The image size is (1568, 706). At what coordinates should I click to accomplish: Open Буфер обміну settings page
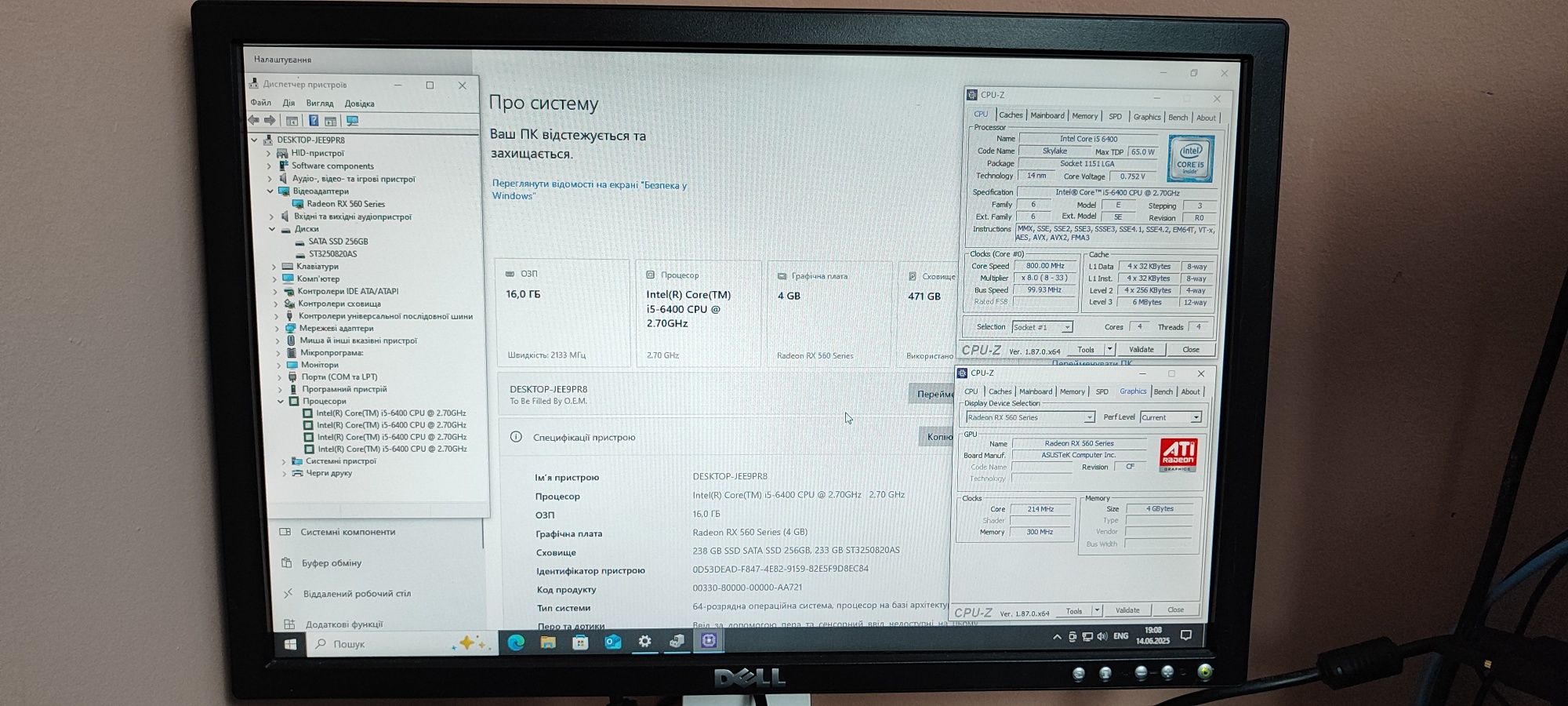point(332,562)
